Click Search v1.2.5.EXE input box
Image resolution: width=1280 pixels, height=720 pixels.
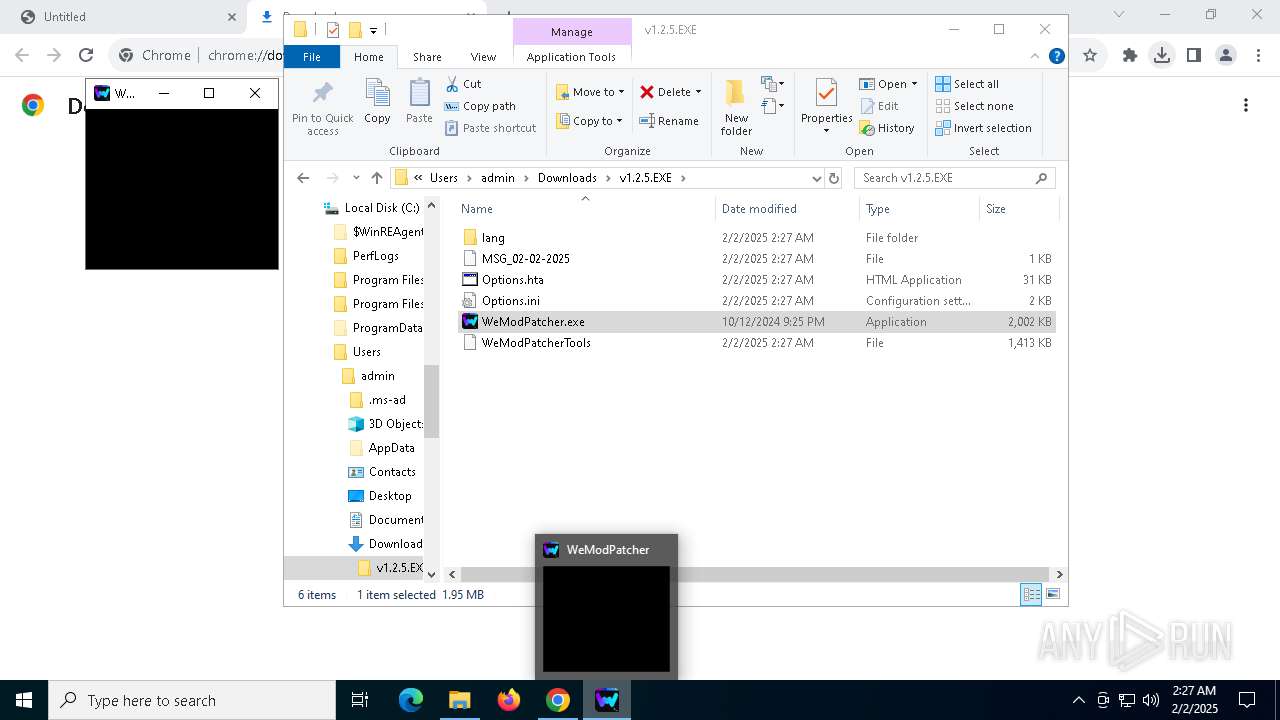click(x=955, y=178)
